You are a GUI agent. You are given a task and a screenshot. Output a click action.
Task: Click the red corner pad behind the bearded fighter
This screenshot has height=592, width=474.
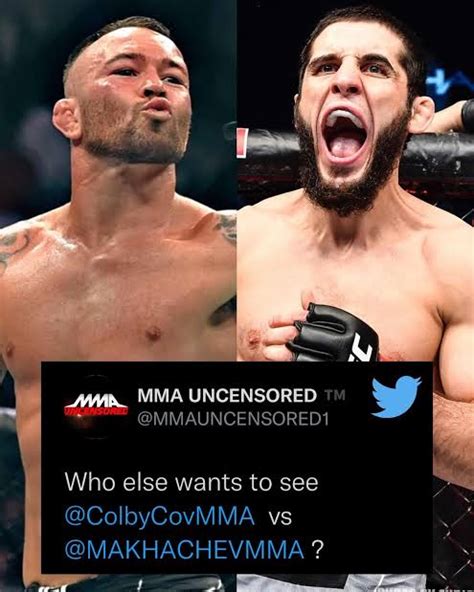[242, 142]
